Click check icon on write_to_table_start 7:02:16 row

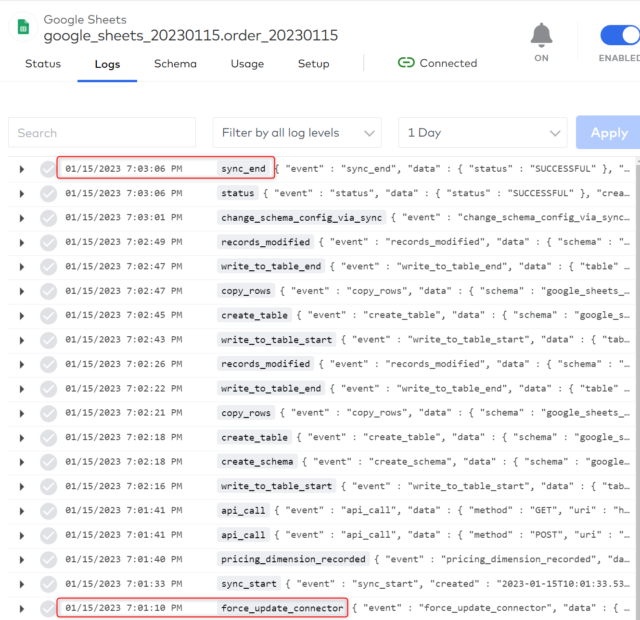click(48, 486)
